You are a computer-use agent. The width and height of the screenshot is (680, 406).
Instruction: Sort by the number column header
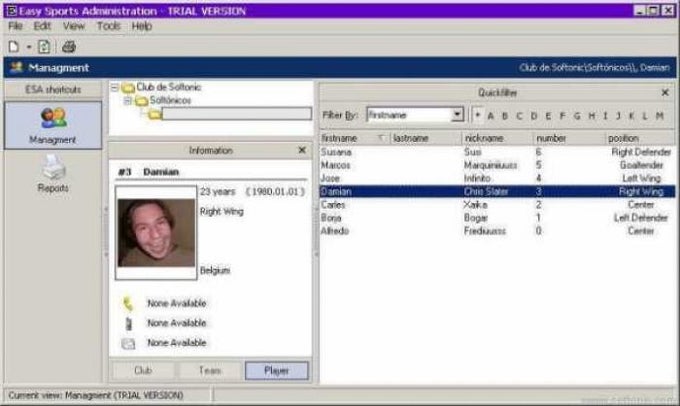[569, 138]
